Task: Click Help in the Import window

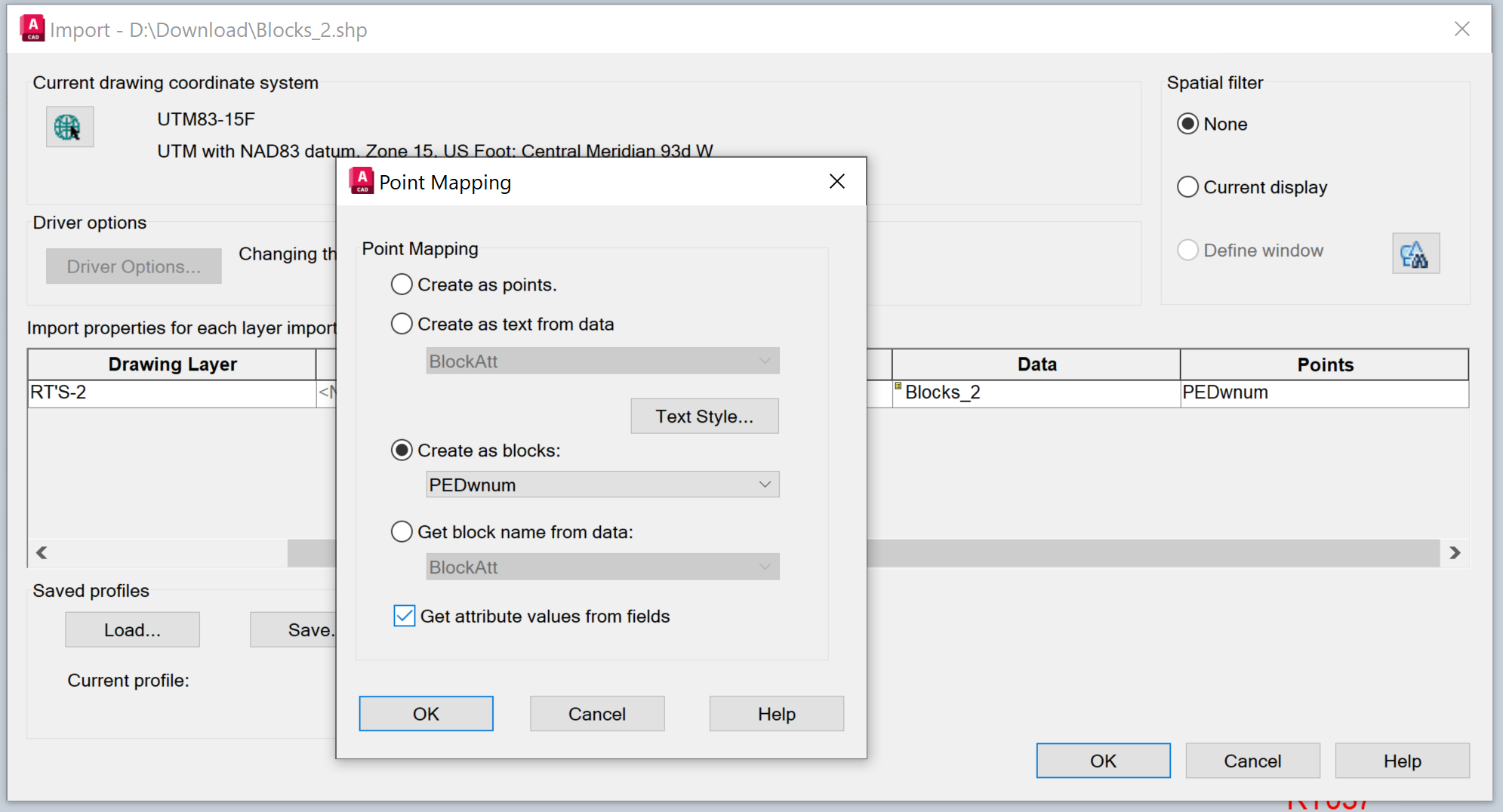Action: click(x=1402, y=760)
